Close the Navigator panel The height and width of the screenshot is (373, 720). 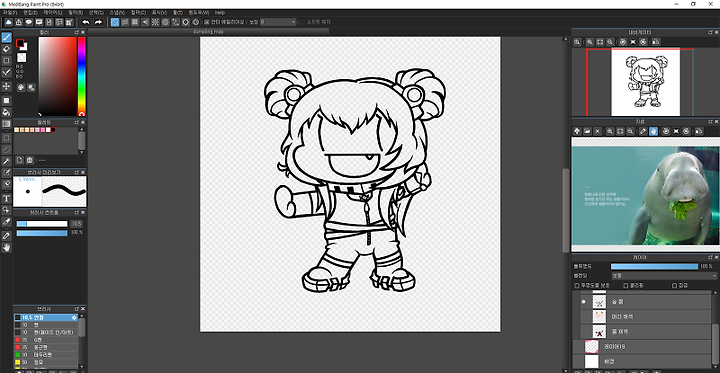[716, 32]
